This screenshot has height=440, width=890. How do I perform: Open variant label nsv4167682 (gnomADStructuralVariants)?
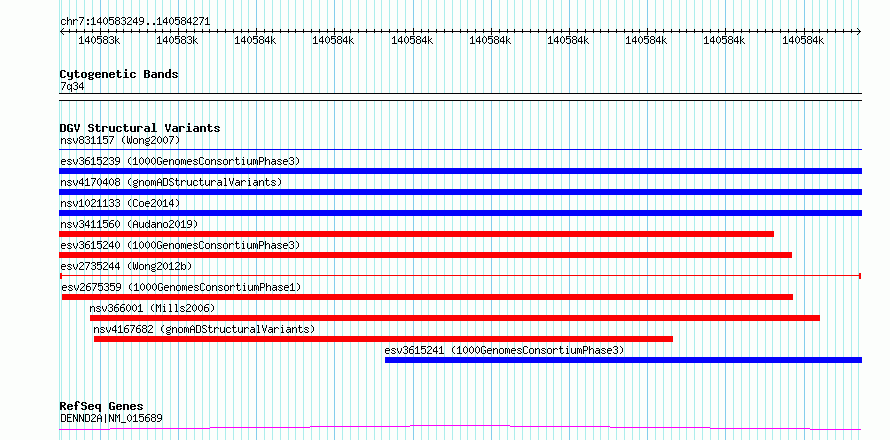click(x=204, y=329)
